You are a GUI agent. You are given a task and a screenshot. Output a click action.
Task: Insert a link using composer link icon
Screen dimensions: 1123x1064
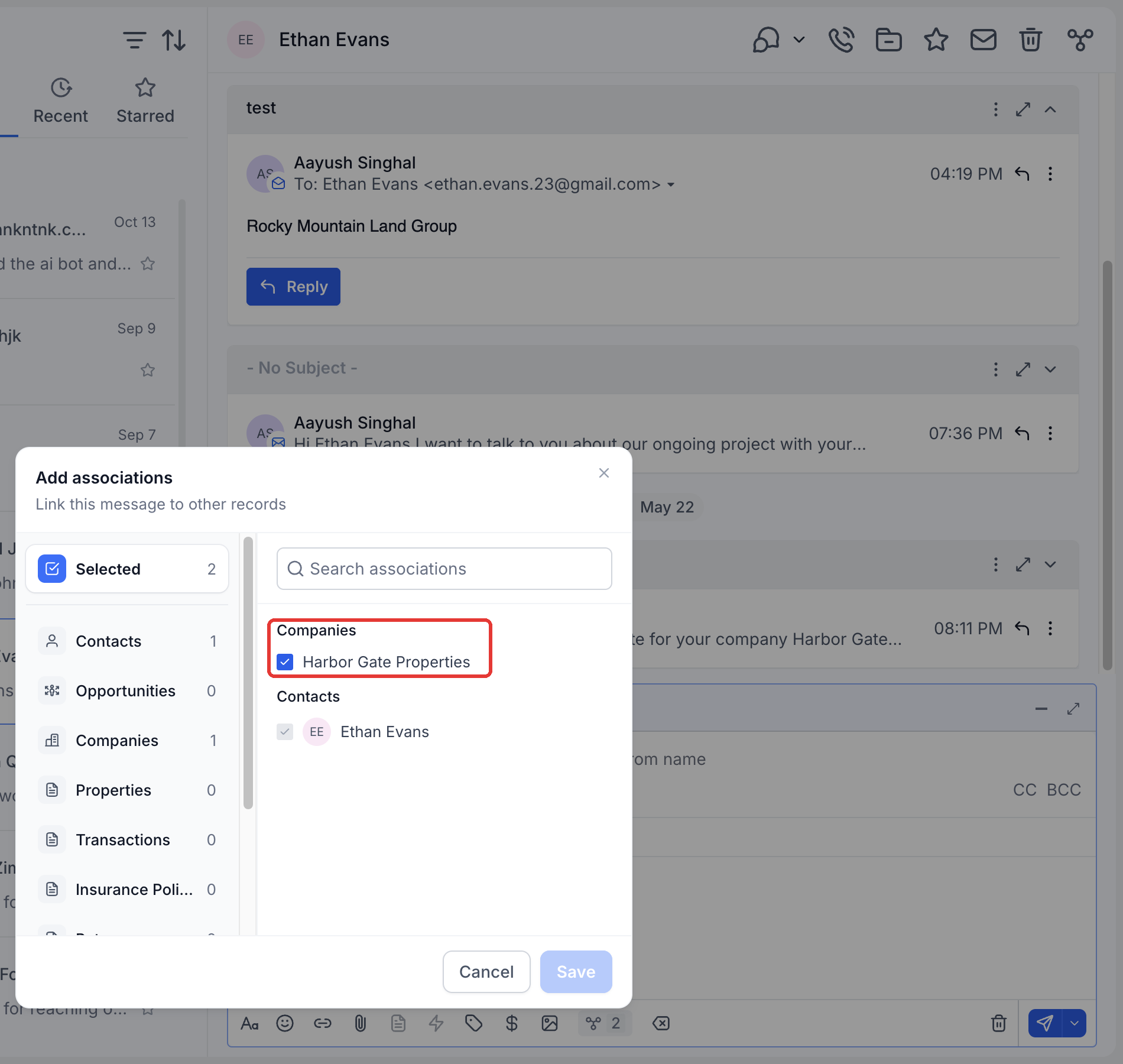click(x=323, y=1023)
